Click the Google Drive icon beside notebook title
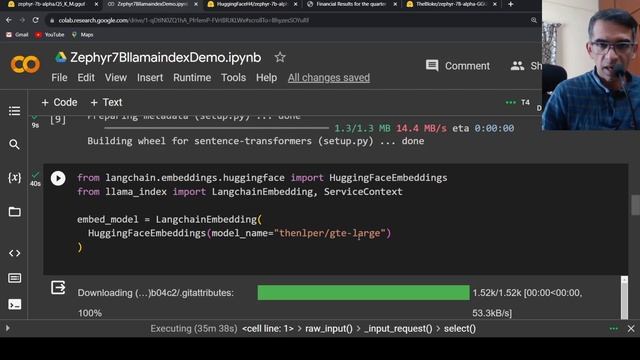The width and height of the screenshot is (640, 360). (x=61, y=58)
